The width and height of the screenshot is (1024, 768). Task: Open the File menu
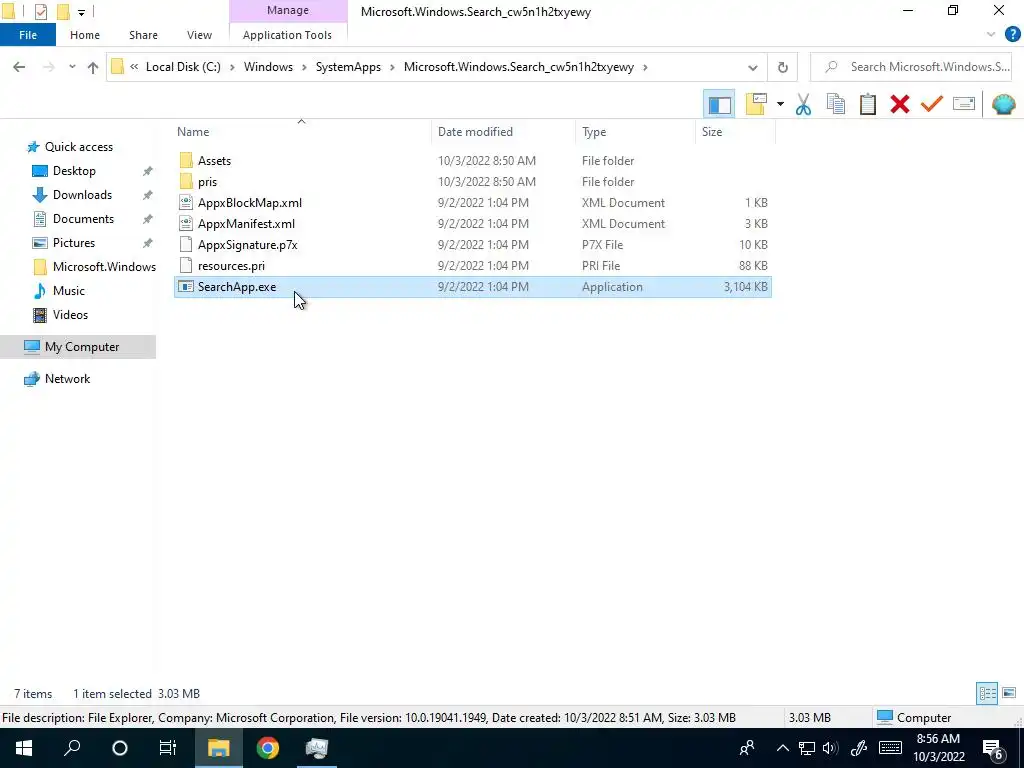pyautogui.click(x=27, y=35)
